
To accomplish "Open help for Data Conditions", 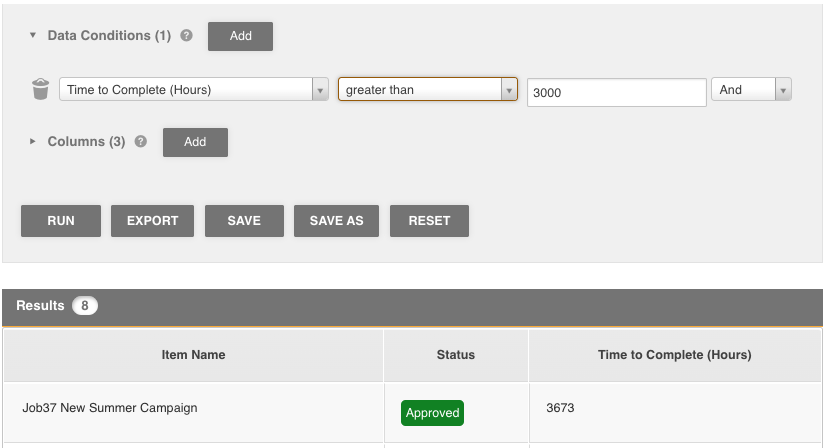I will tap(187, 36).
